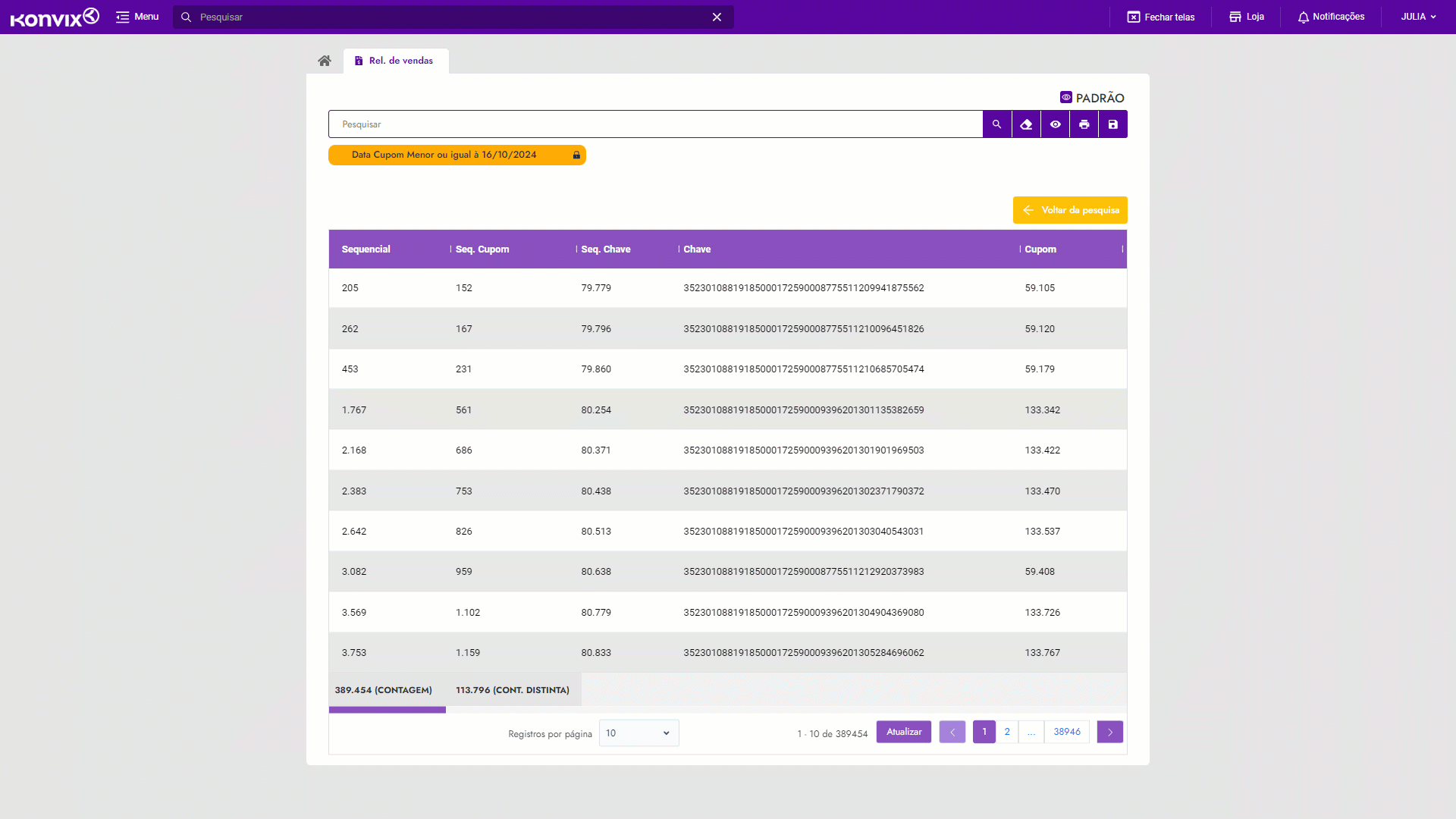
Task: Clear top search with X icon
Action: [717, 17]
